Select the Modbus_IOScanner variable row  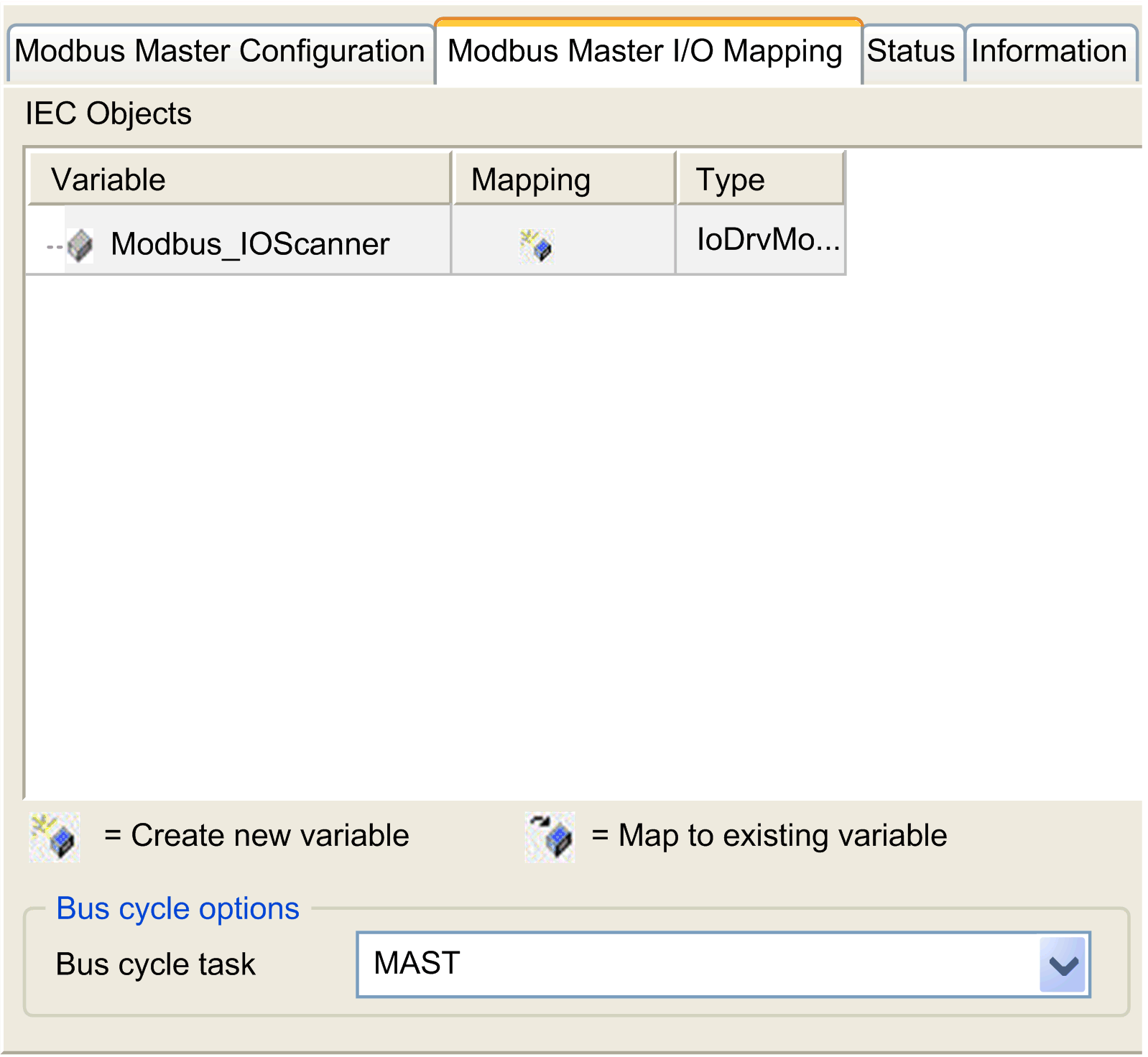435,241
